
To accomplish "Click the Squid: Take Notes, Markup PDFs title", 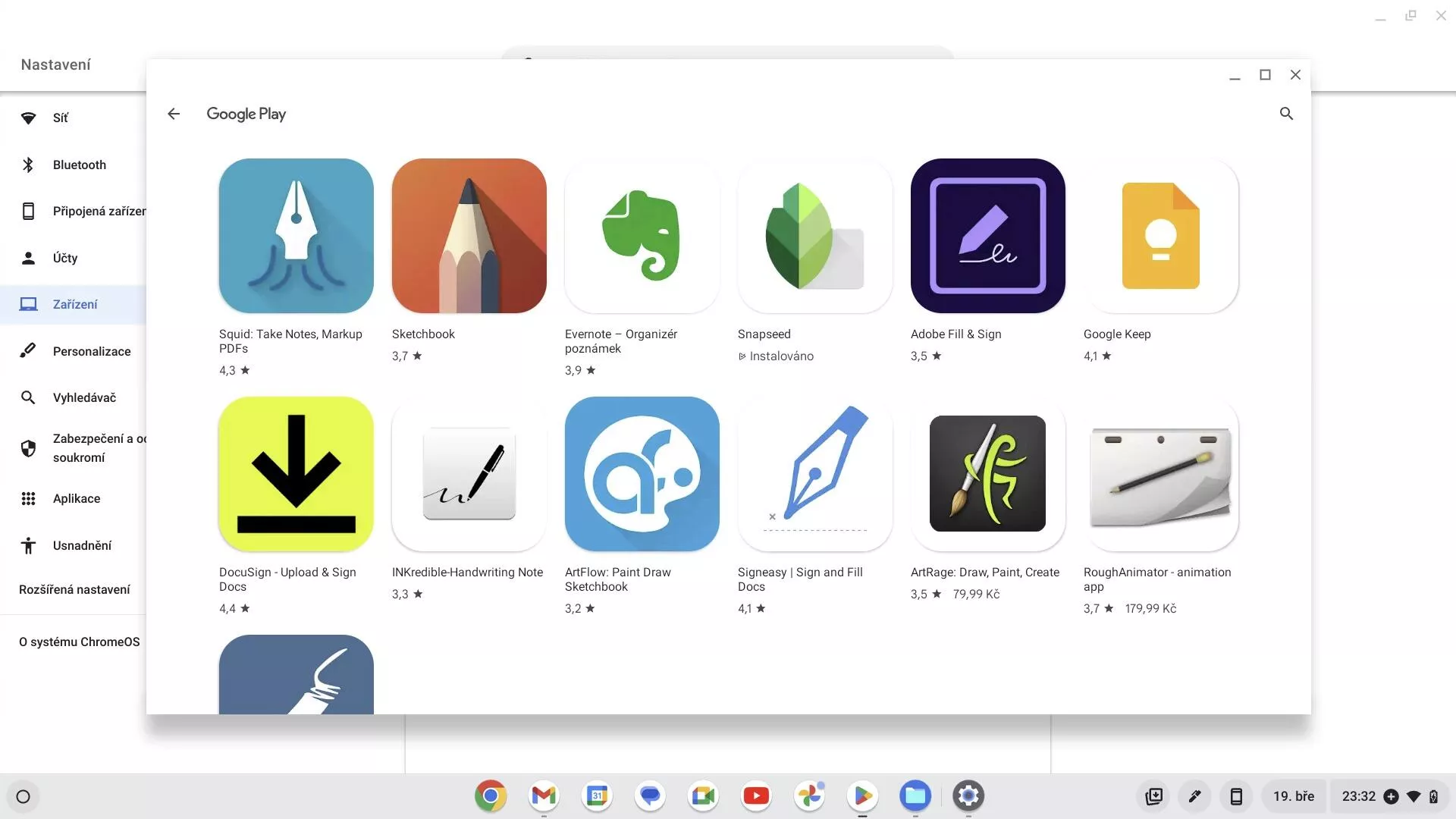I will coord(290,341).
